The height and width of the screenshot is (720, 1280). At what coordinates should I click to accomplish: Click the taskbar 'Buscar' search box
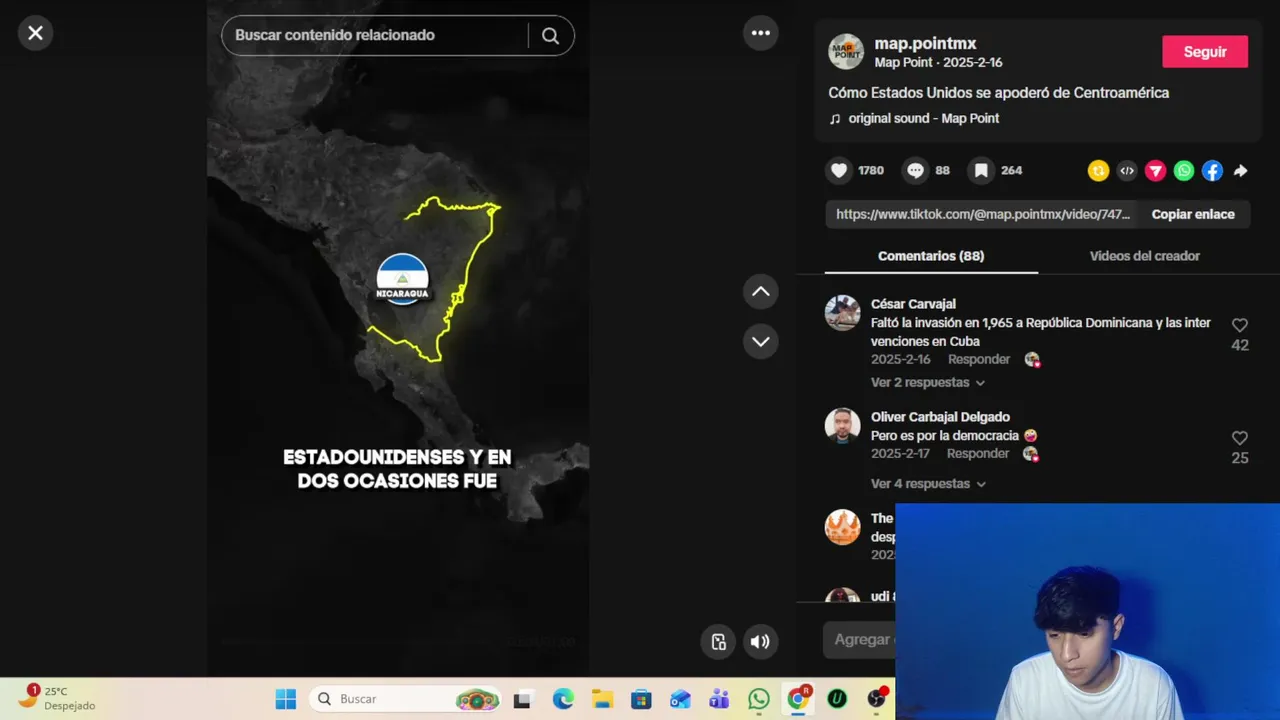click(x=405, y=699)
